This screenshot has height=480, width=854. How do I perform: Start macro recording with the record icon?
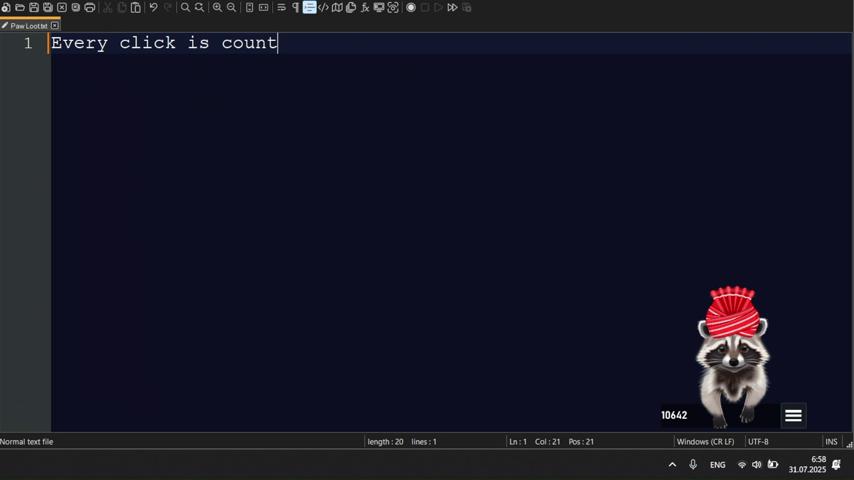411,7
